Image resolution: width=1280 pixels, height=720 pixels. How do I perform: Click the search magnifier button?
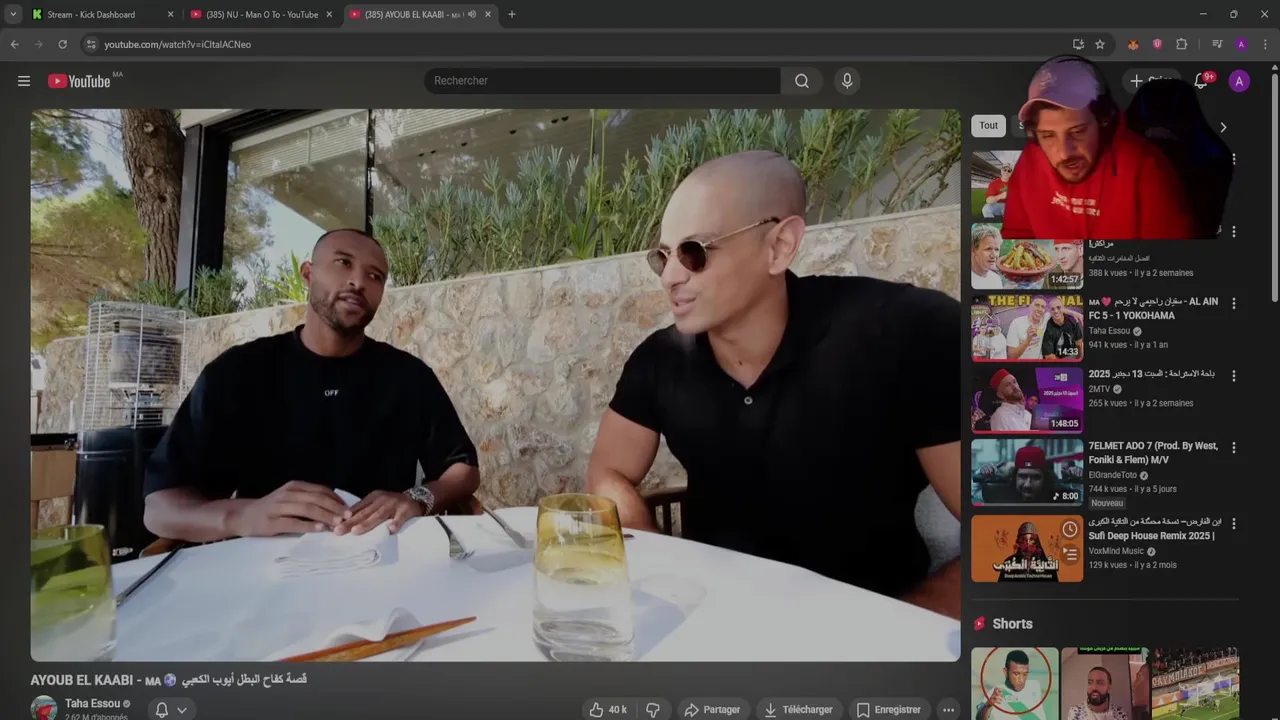pos(802,81)
